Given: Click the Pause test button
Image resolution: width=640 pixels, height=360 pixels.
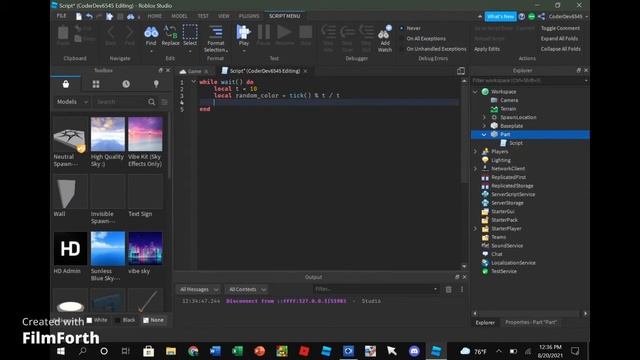Looking at the screenshot, I should coord(264,32).
